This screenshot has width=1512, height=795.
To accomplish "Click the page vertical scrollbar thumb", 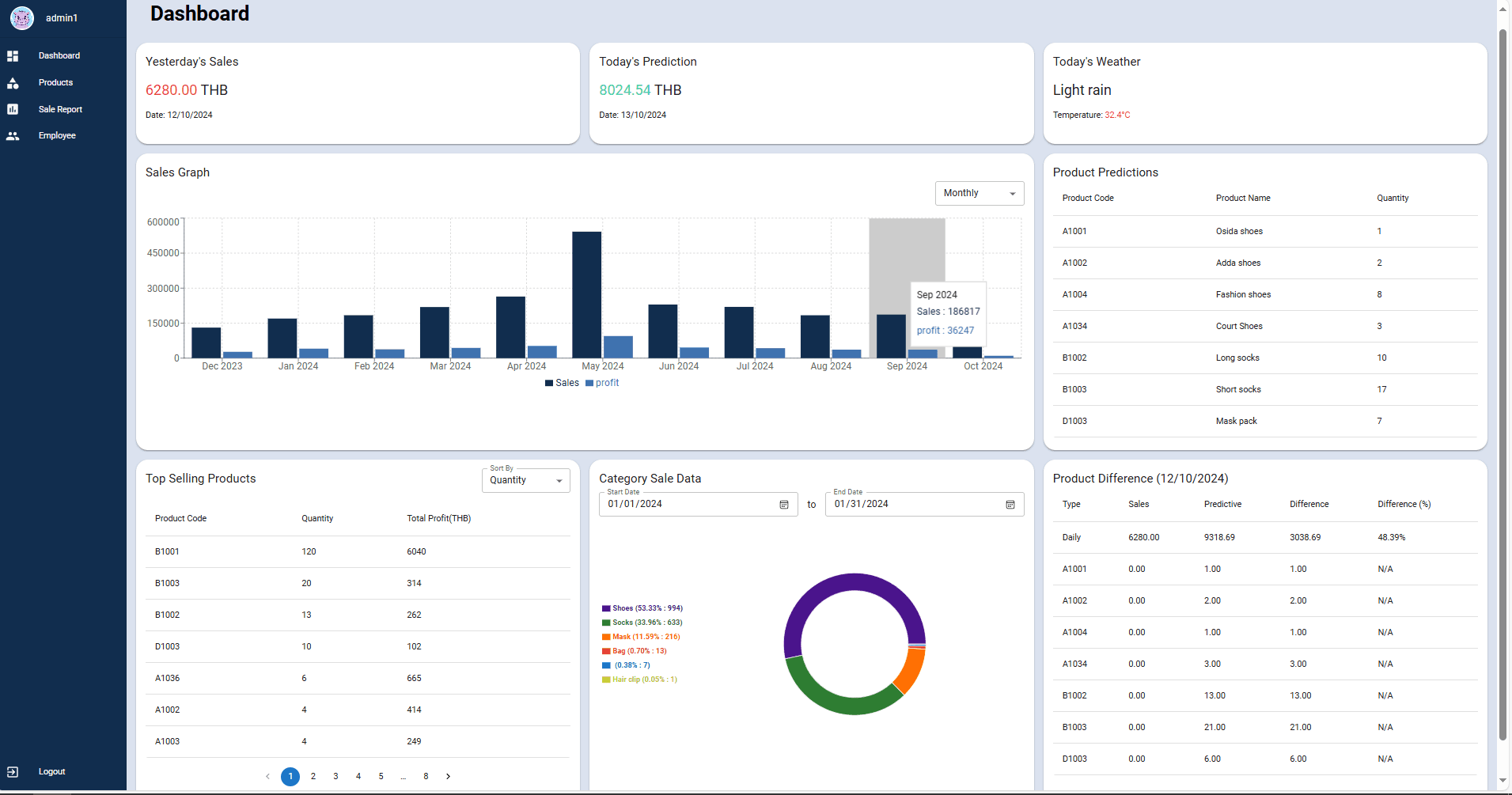I will (1503, 385).
